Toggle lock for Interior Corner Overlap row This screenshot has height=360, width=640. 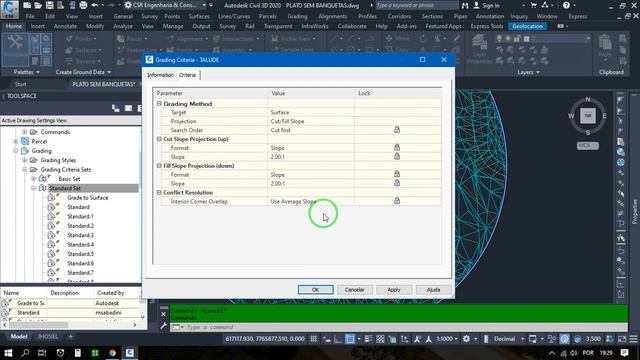(x=397, y=201)
